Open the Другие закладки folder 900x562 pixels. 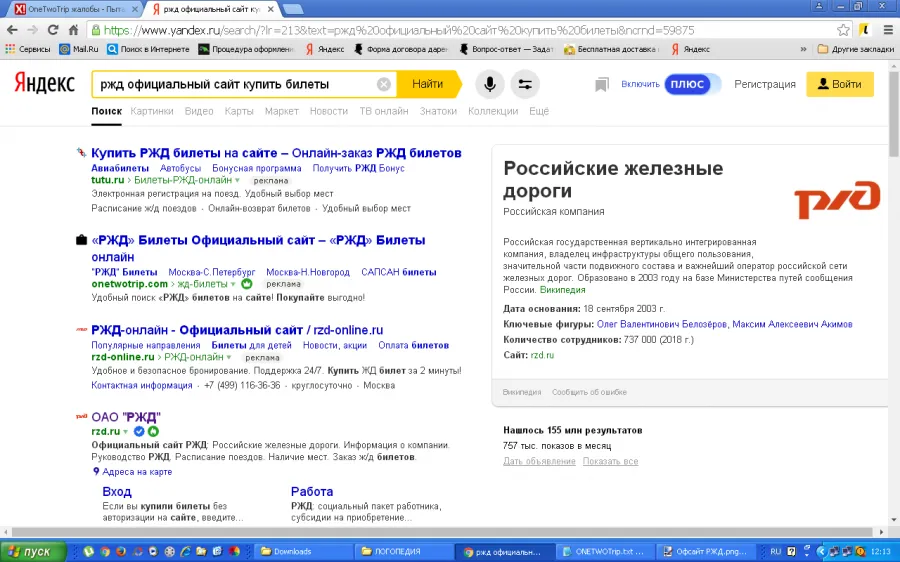pyautogui.click(x=855, y=49)
